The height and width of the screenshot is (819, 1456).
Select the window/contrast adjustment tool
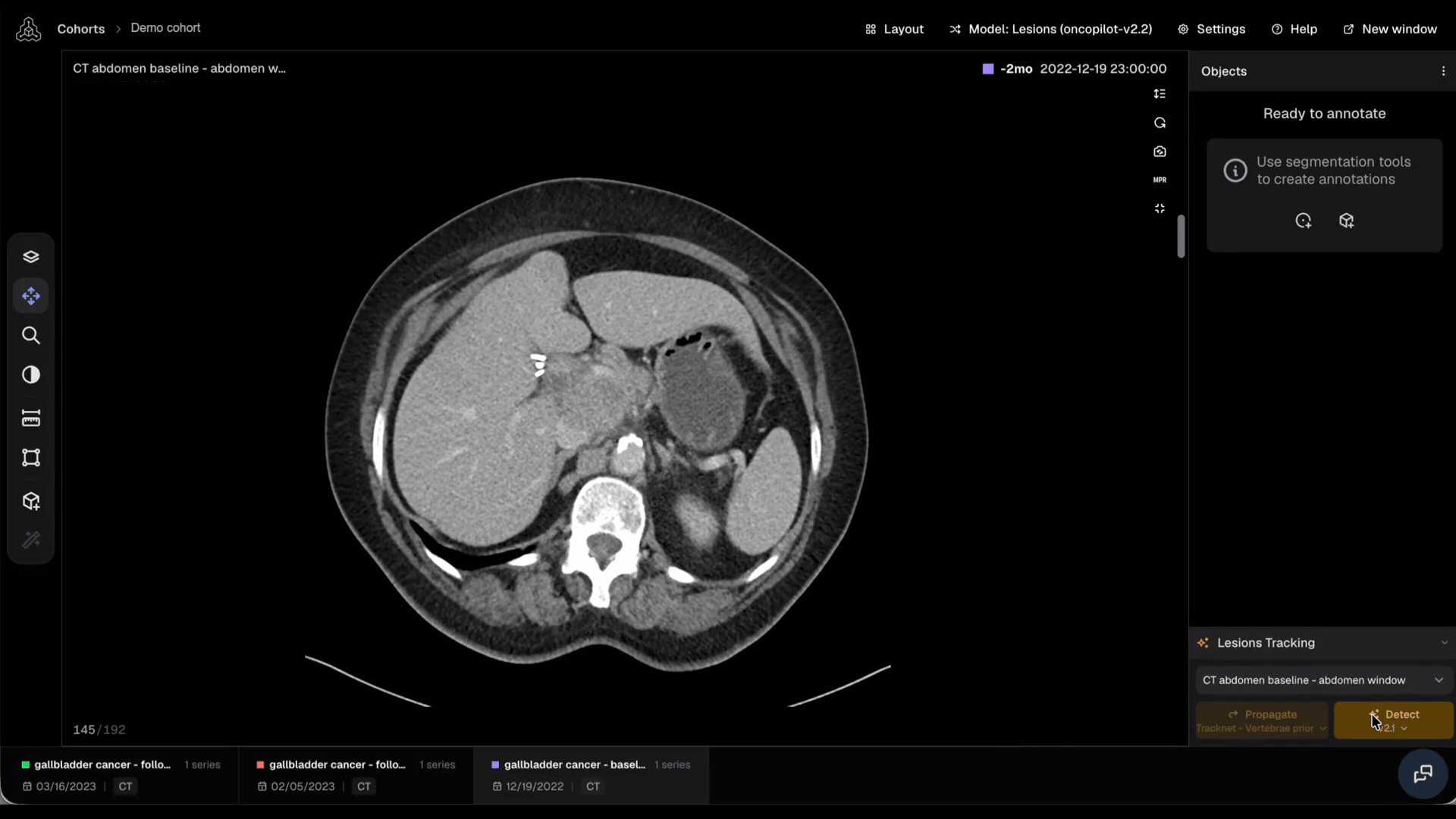pyautogui.click(x=31, y=375)
